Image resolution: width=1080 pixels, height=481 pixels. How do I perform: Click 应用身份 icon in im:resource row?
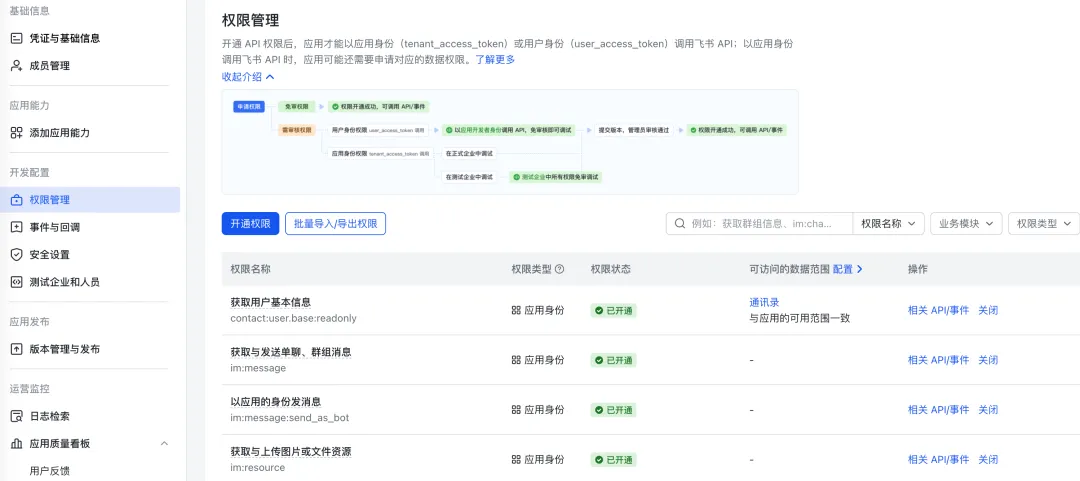[516, 460]
